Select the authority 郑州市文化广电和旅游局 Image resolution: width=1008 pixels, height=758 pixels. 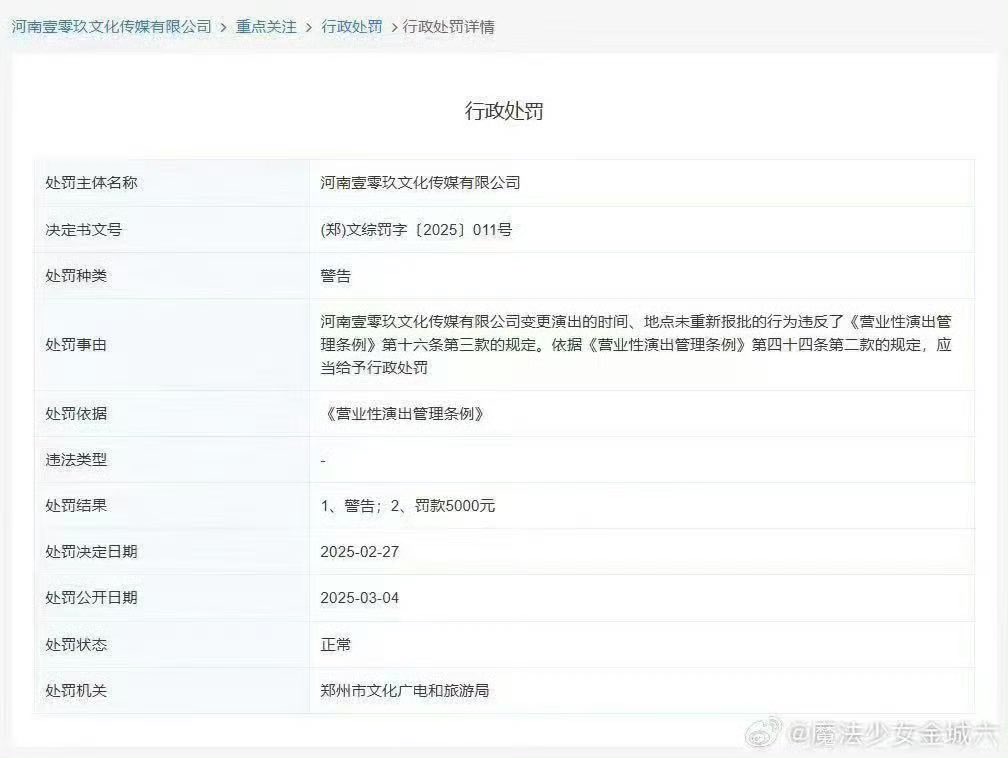tap(404, 690)
